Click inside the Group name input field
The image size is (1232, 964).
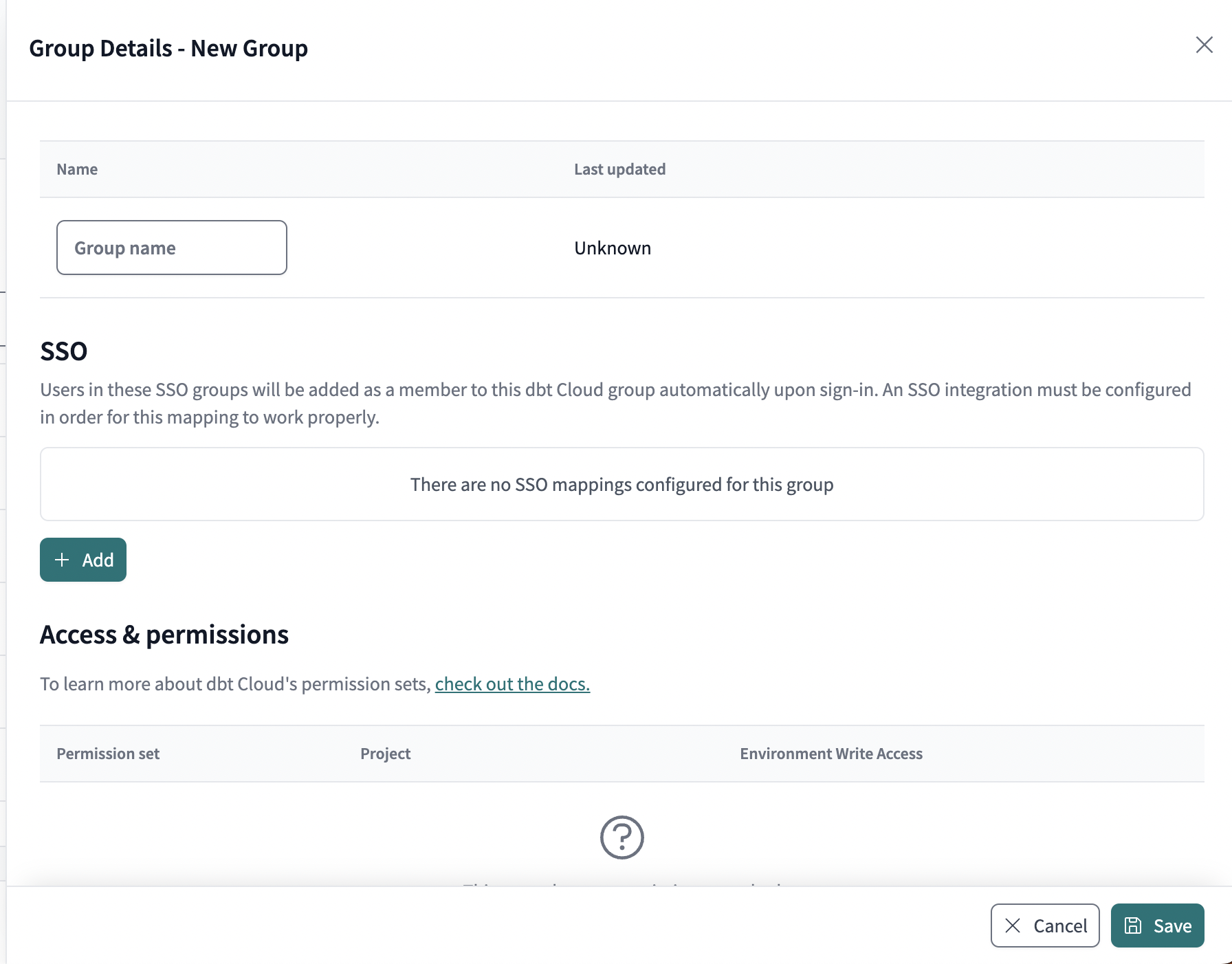click(171, 248)
